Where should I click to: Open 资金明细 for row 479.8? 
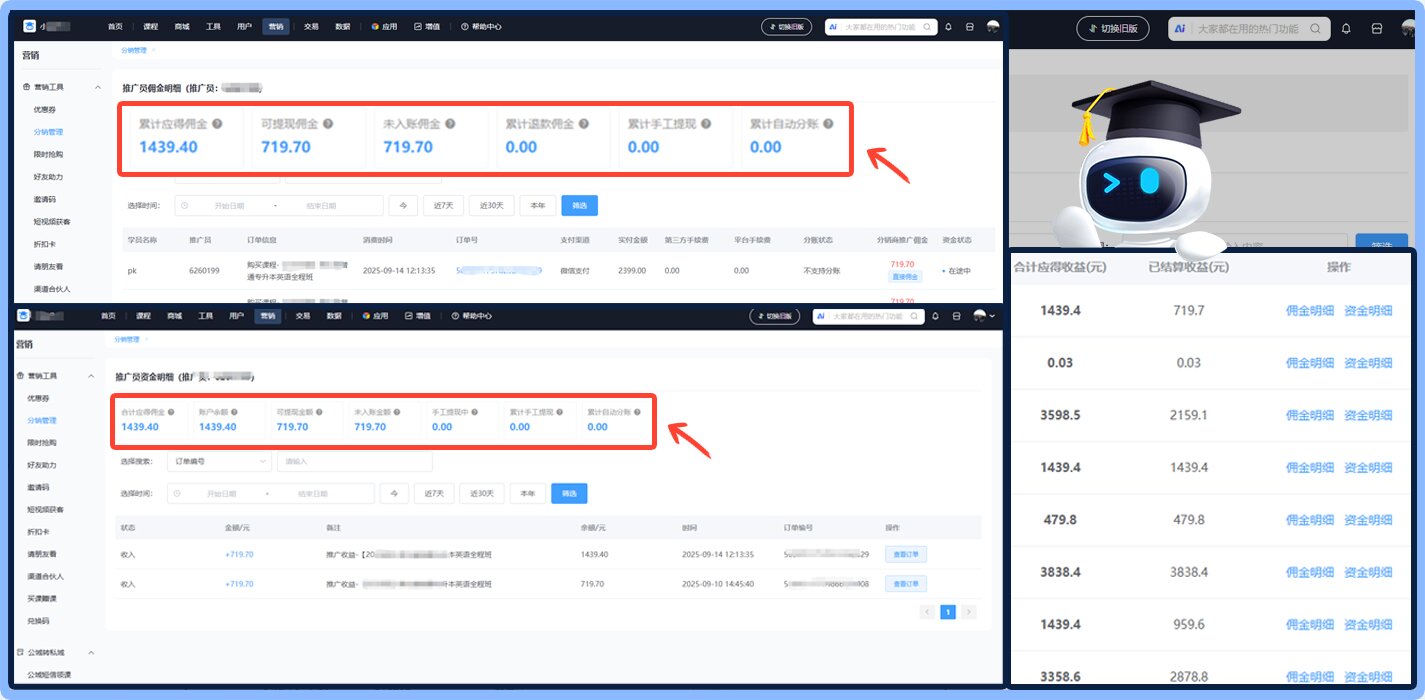tap(1368, 520)
